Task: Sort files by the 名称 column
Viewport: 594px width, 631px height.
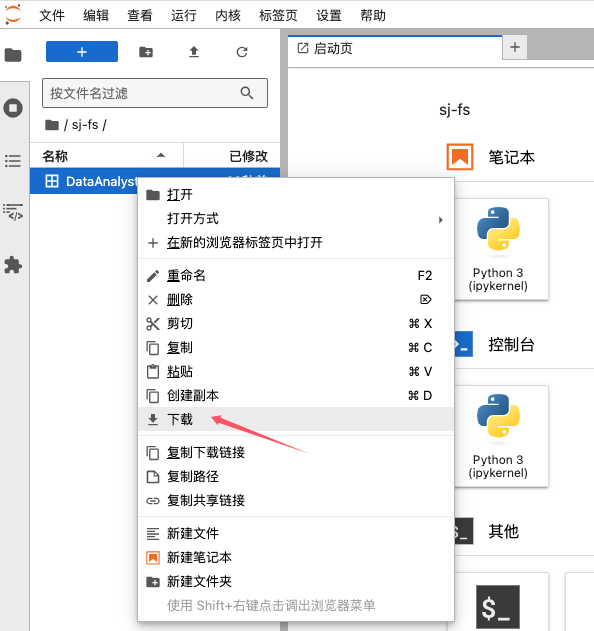Action: 107,155
